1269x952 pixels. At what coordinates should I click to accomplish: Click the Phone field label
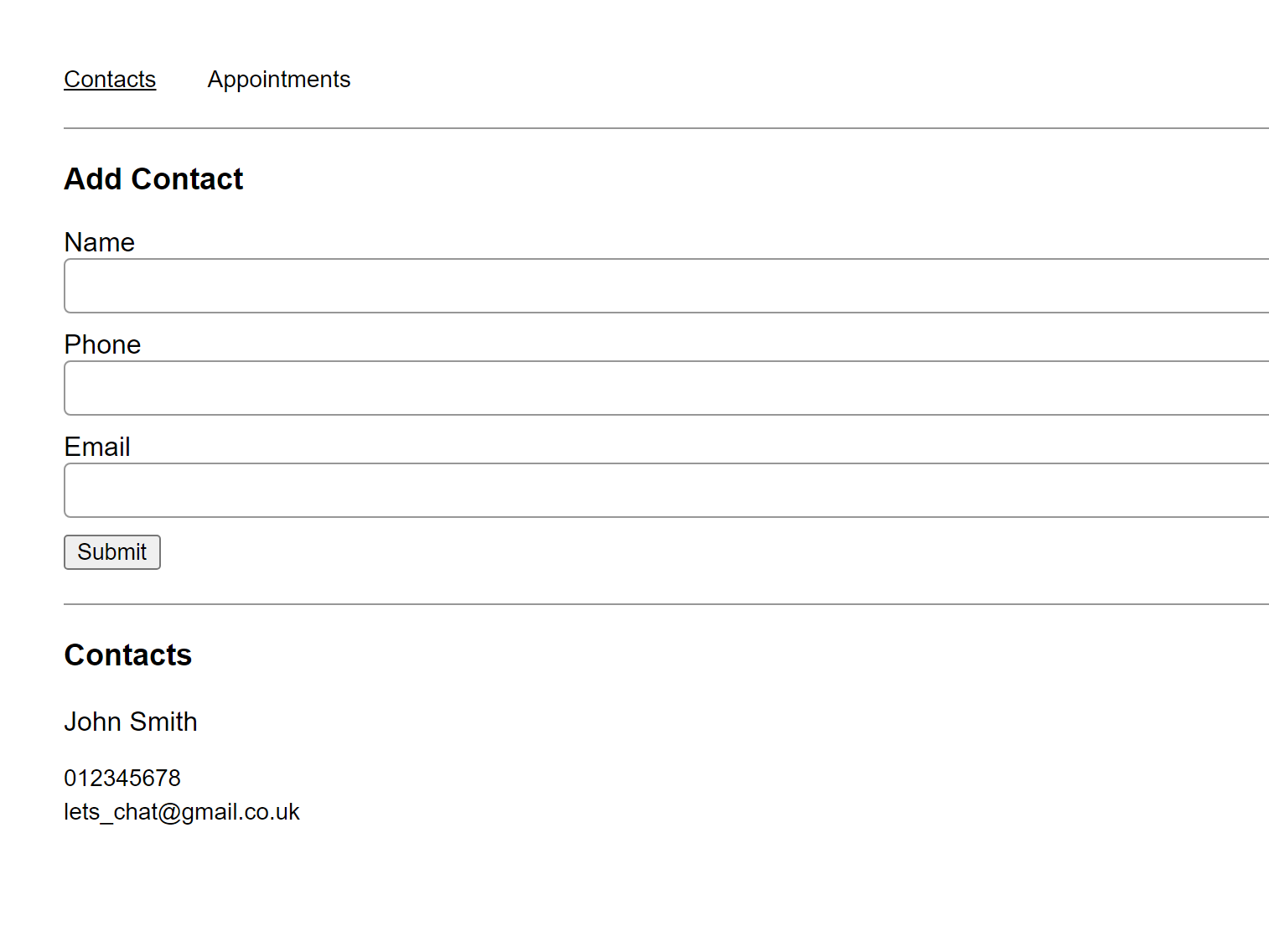102,344
